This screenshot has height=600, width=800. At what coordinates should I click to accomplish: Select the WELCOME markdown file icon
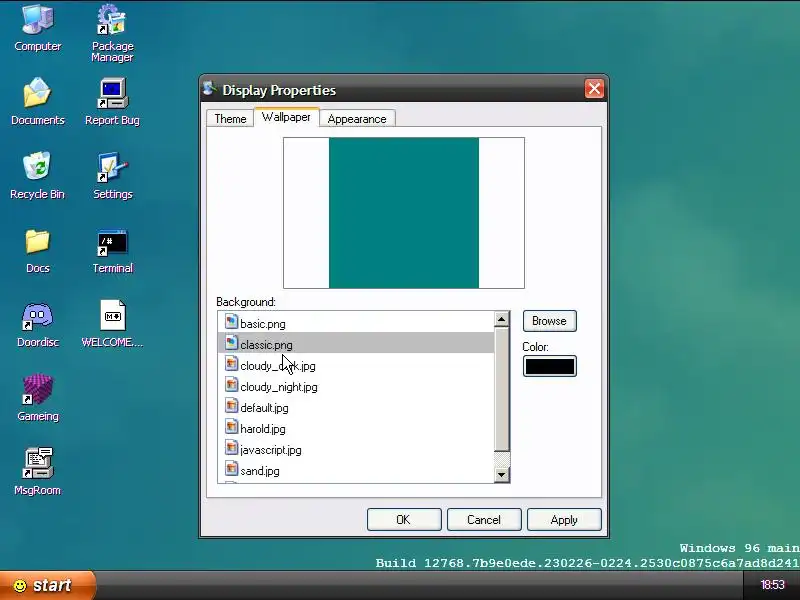pyautogui.click(x=112, y=324)
